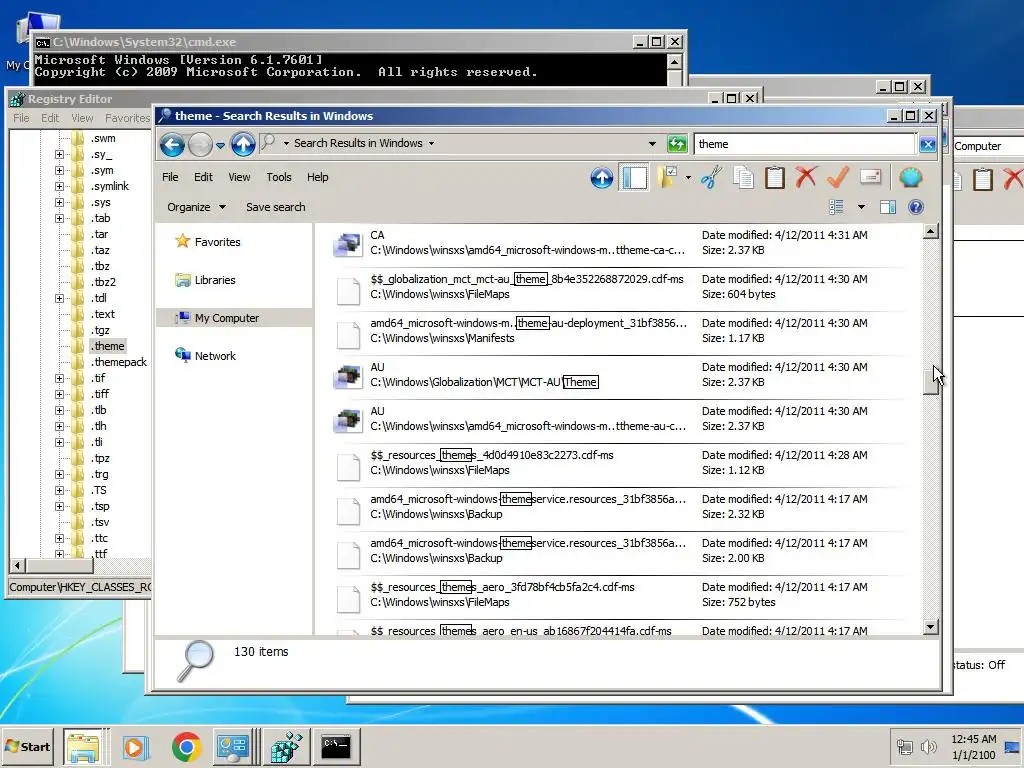
Task: Open the Help menu
Action: [x=317, y=177]
